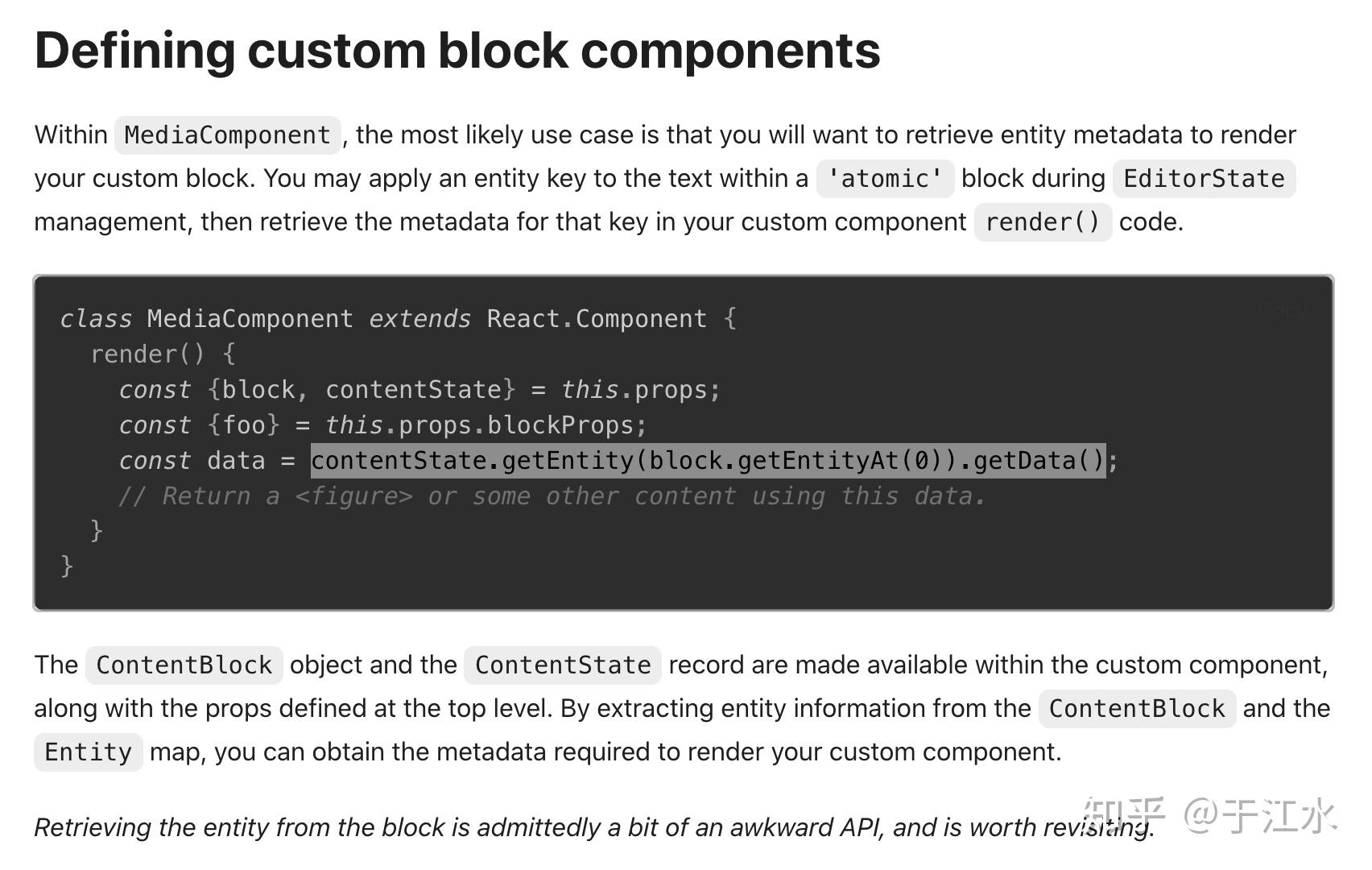The height and width of the screenshot is (870, 1372).
Task: Click the 'class MediaComponent extends React.Component' line
Action: point(398,319)
